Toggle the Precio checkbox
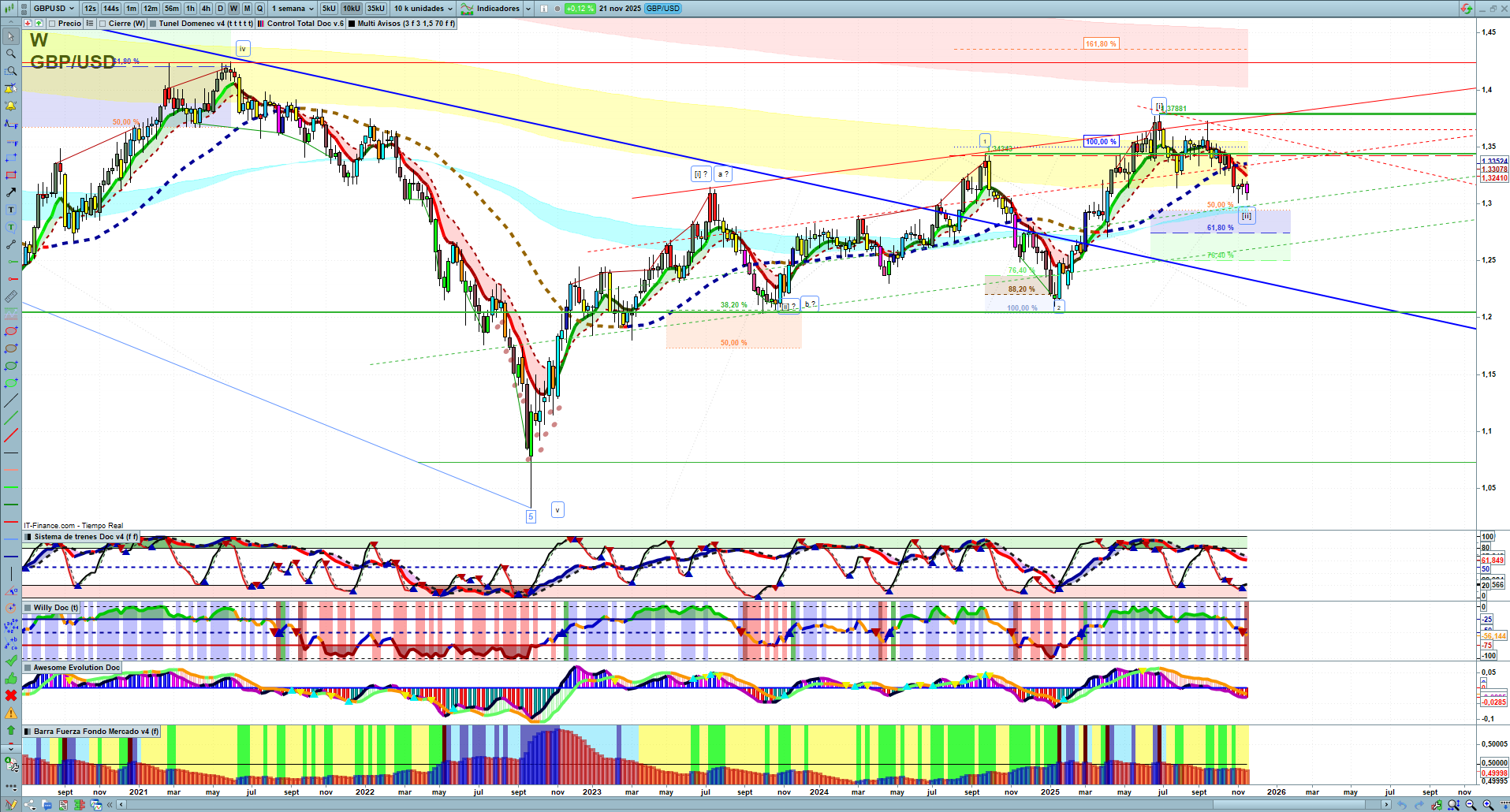This screenshot has height=812, width=1510. (x=52, y=24)
